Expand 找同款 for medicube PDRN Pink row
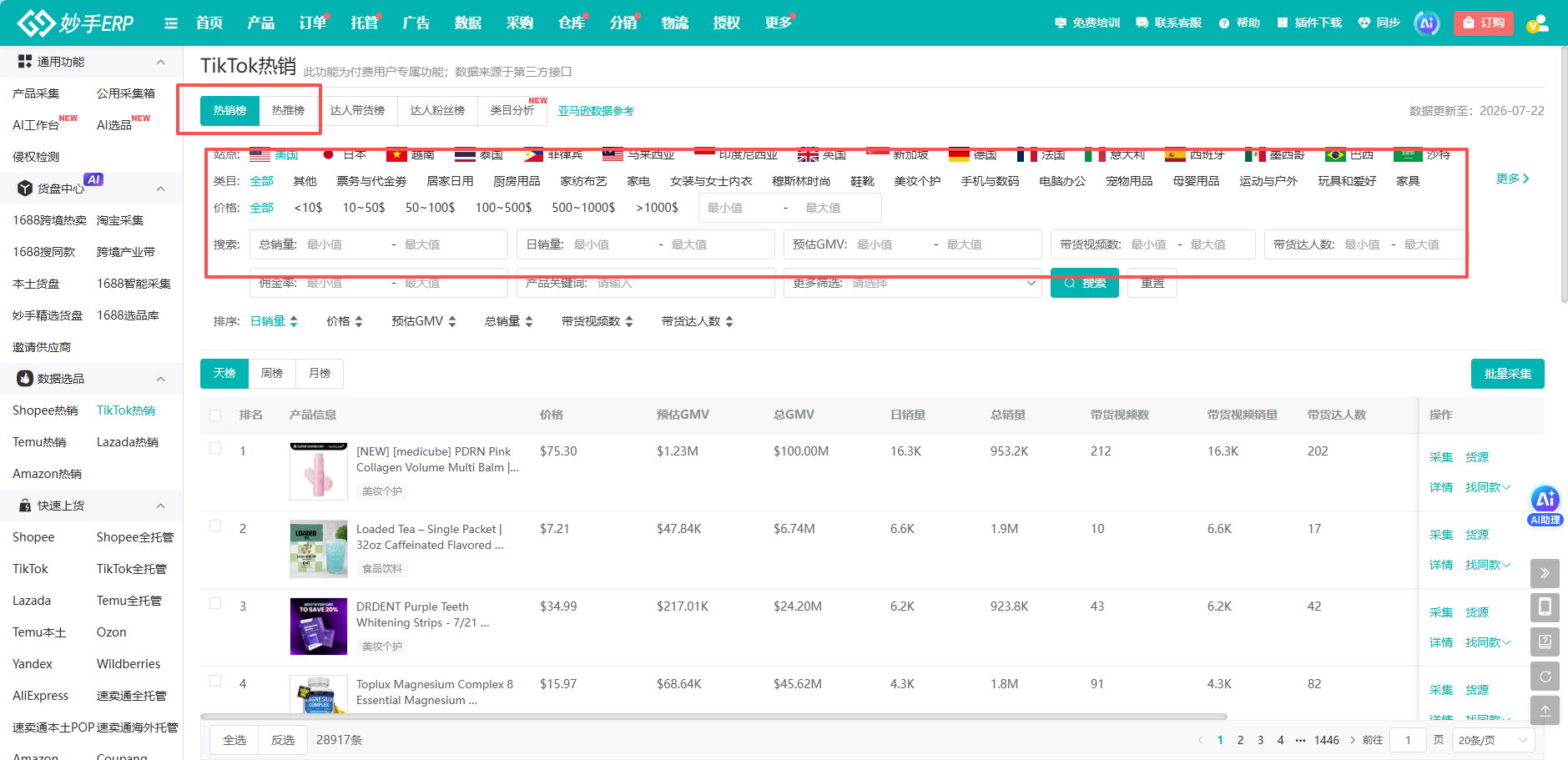 tap(1488, 487)
